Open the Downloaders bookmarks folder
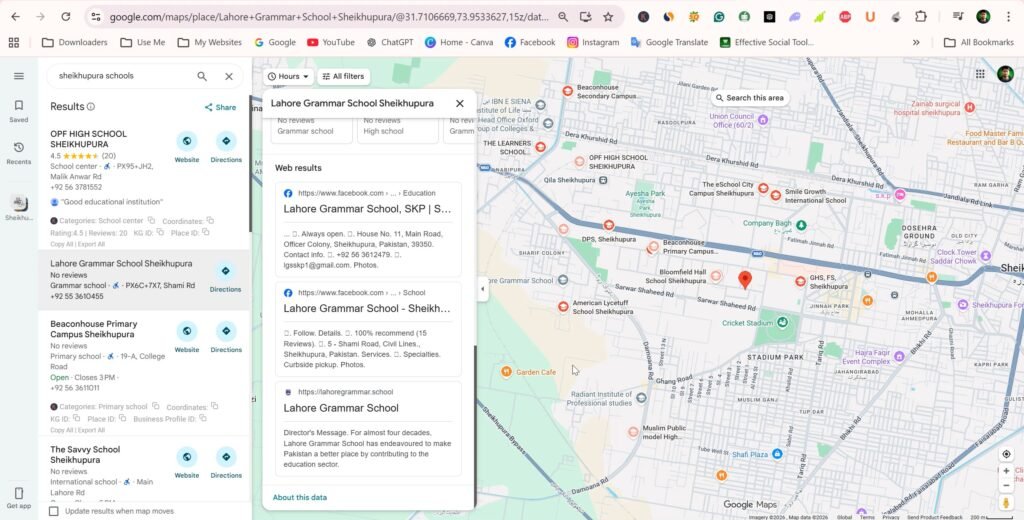Image resolution: width=1024 pixels, height=520 pixels. 74,42
